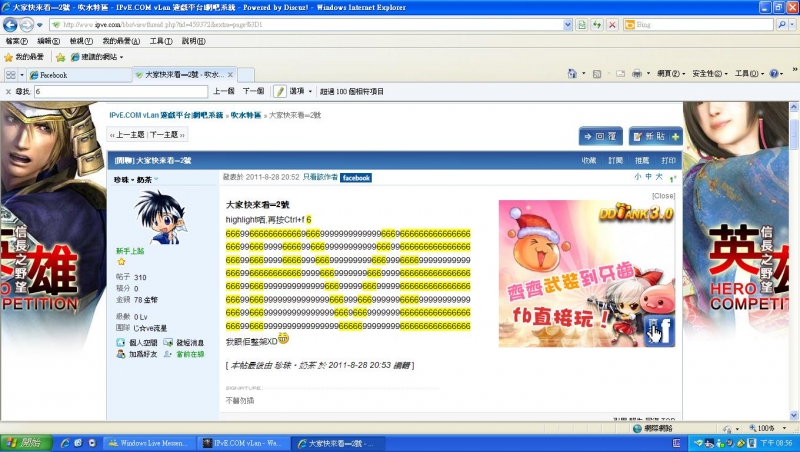The height and width of the screenshot is (452, 800).
Task: Toggle the highlight matches pencil icon
Action: pyautogui.click(x=280, y=91)
